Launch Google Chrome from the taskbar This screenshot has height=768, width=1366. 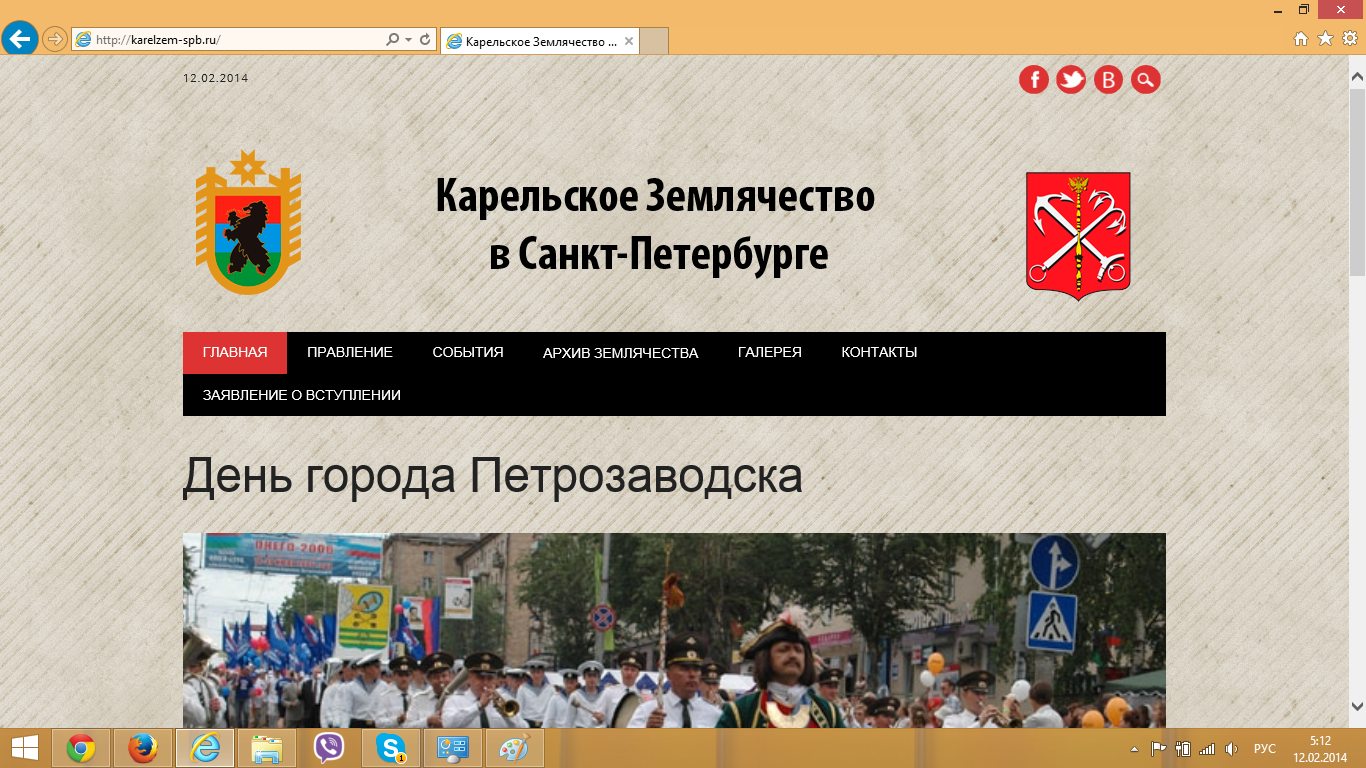point(81,748)
